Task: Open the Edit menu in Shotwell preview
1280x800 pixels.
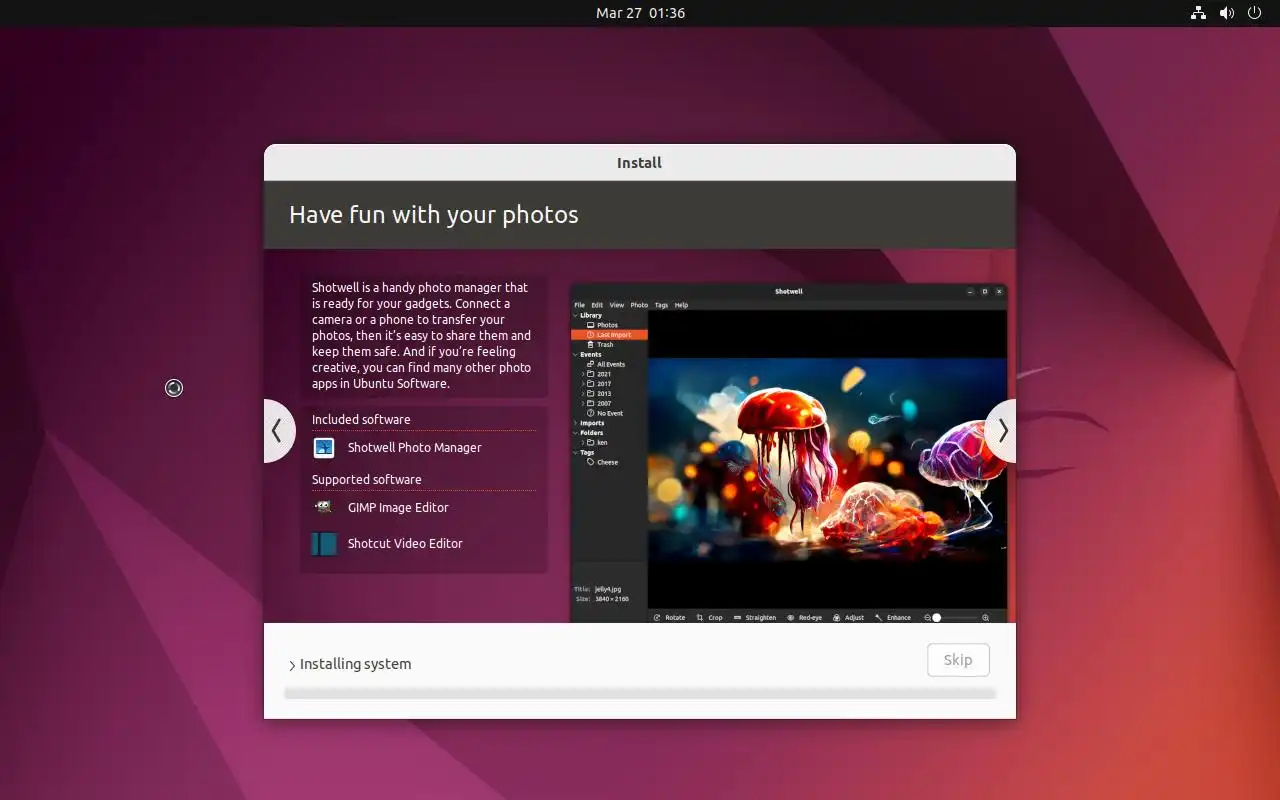Action: [597, 305]
